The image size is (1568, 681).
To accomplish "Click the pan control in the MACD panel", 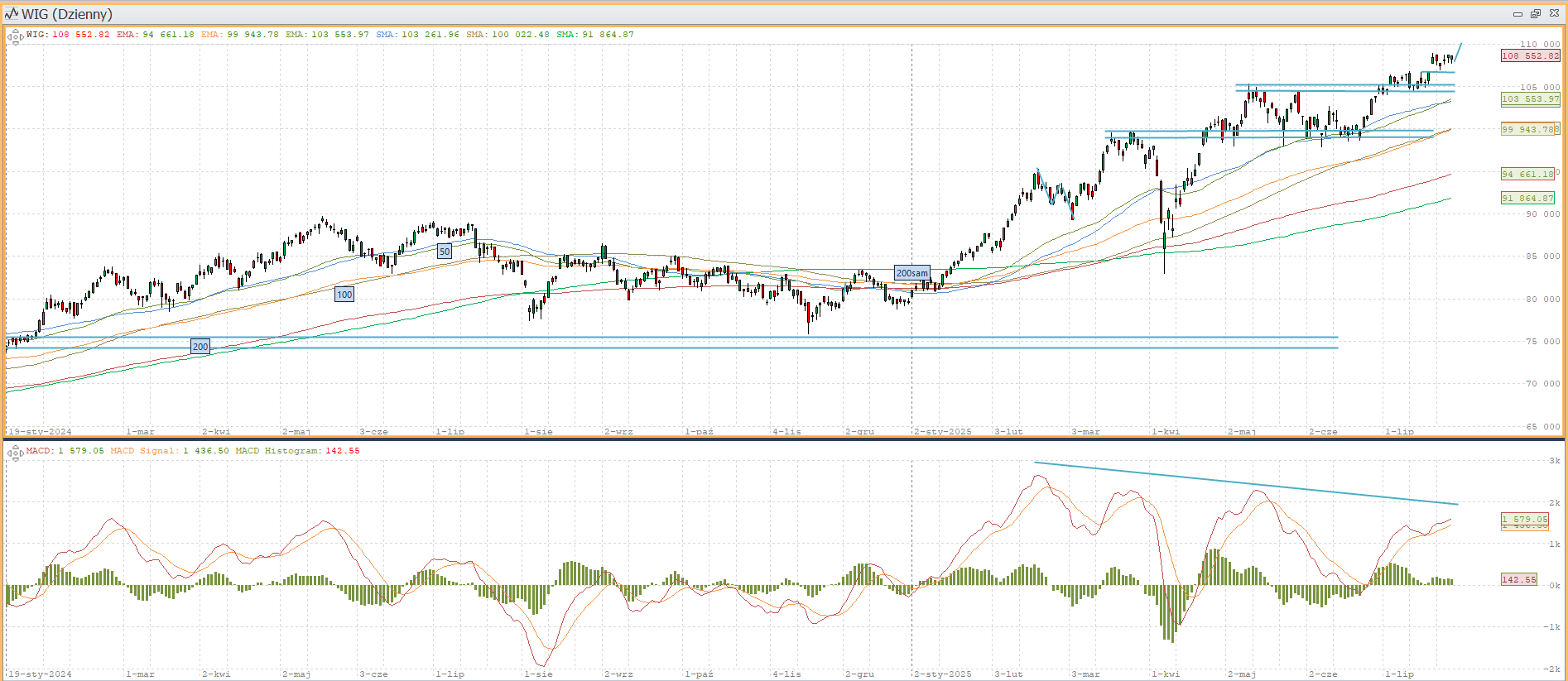I will [15, 453].
